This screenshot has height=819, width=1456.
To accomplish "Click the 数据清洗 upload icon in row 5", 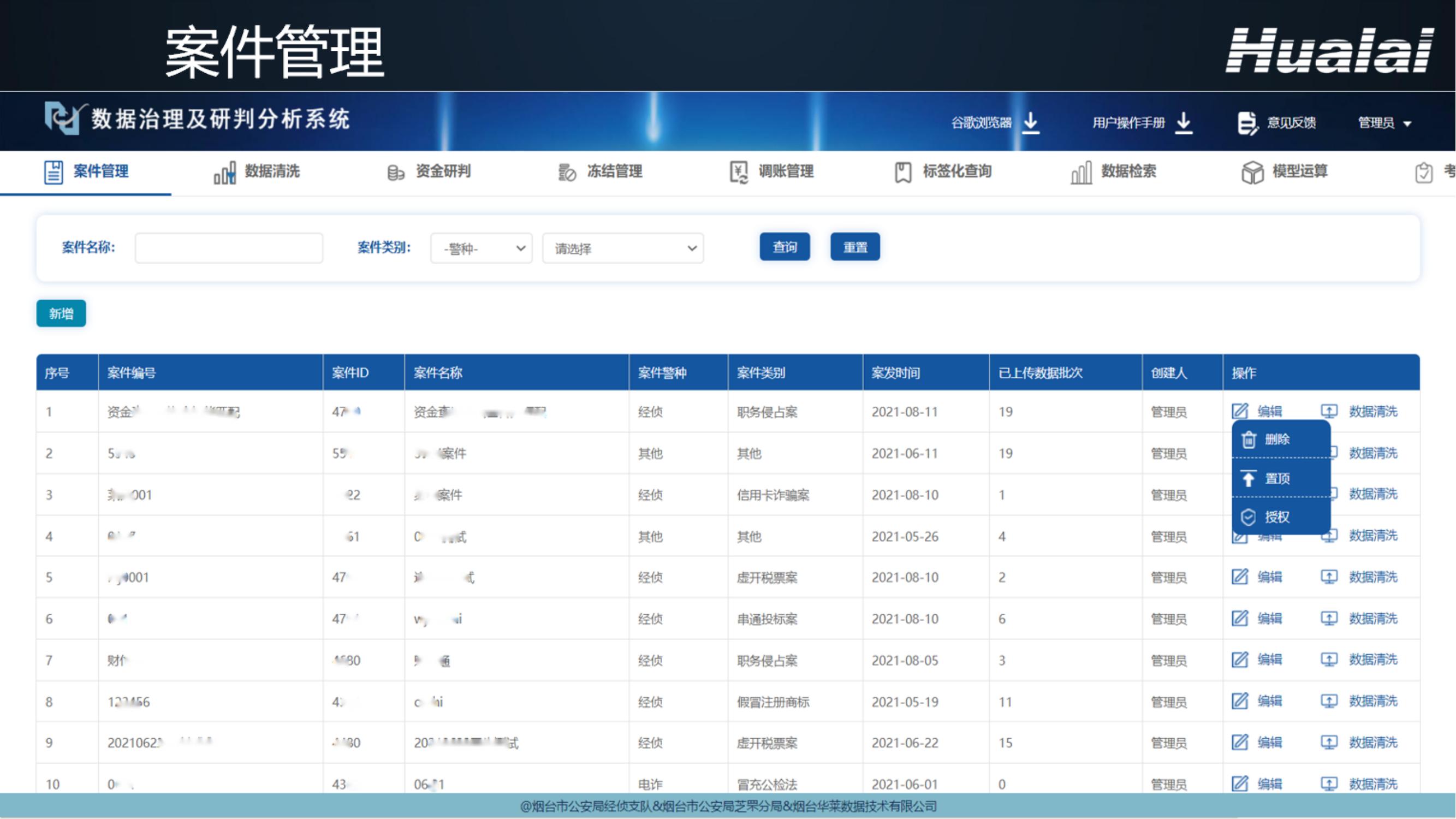I will point(1329,577).
